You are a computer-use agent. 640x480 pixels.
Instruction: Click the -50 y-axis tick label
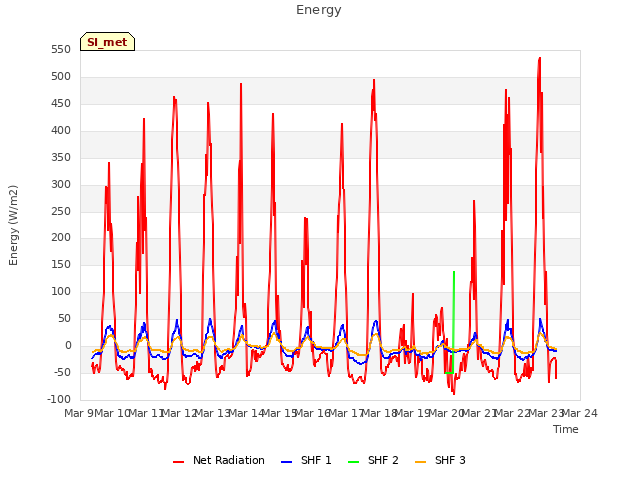pyautogui.click(x=62, y=372)
